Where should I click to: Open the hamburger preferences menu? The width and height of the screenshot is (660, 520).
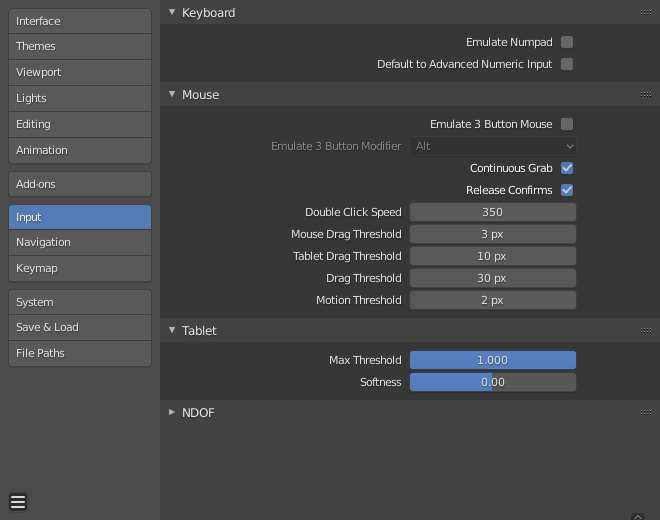[18, 502]
